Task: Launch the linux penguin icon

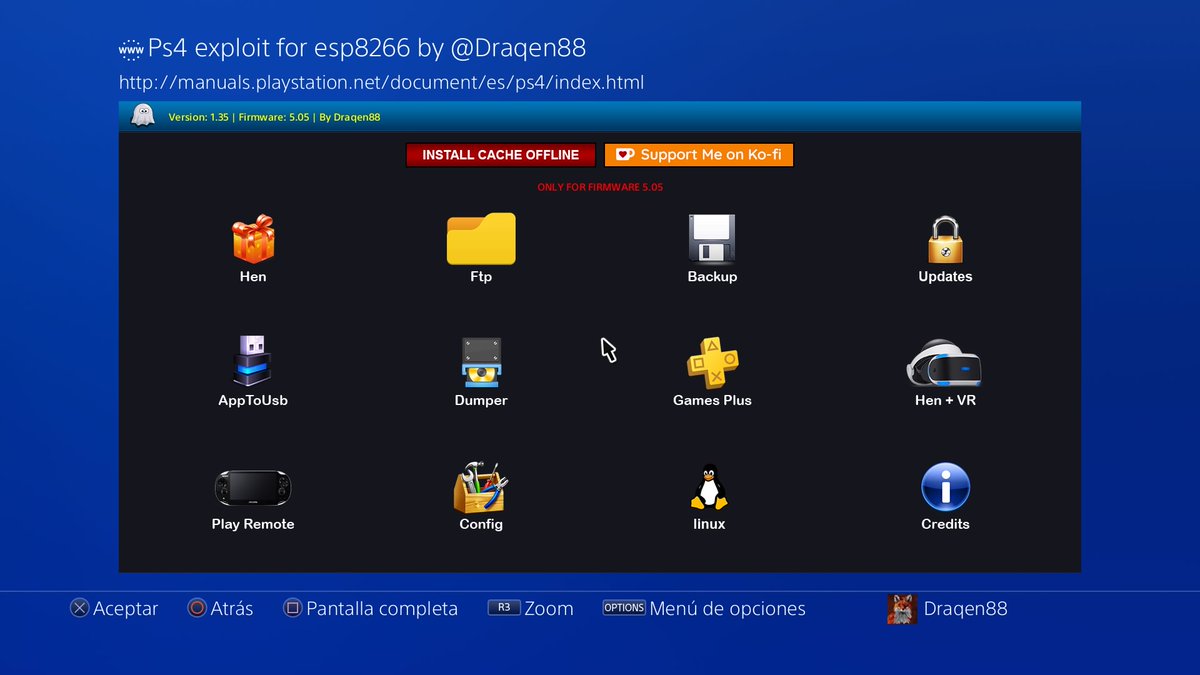Action: pos(709,487)
